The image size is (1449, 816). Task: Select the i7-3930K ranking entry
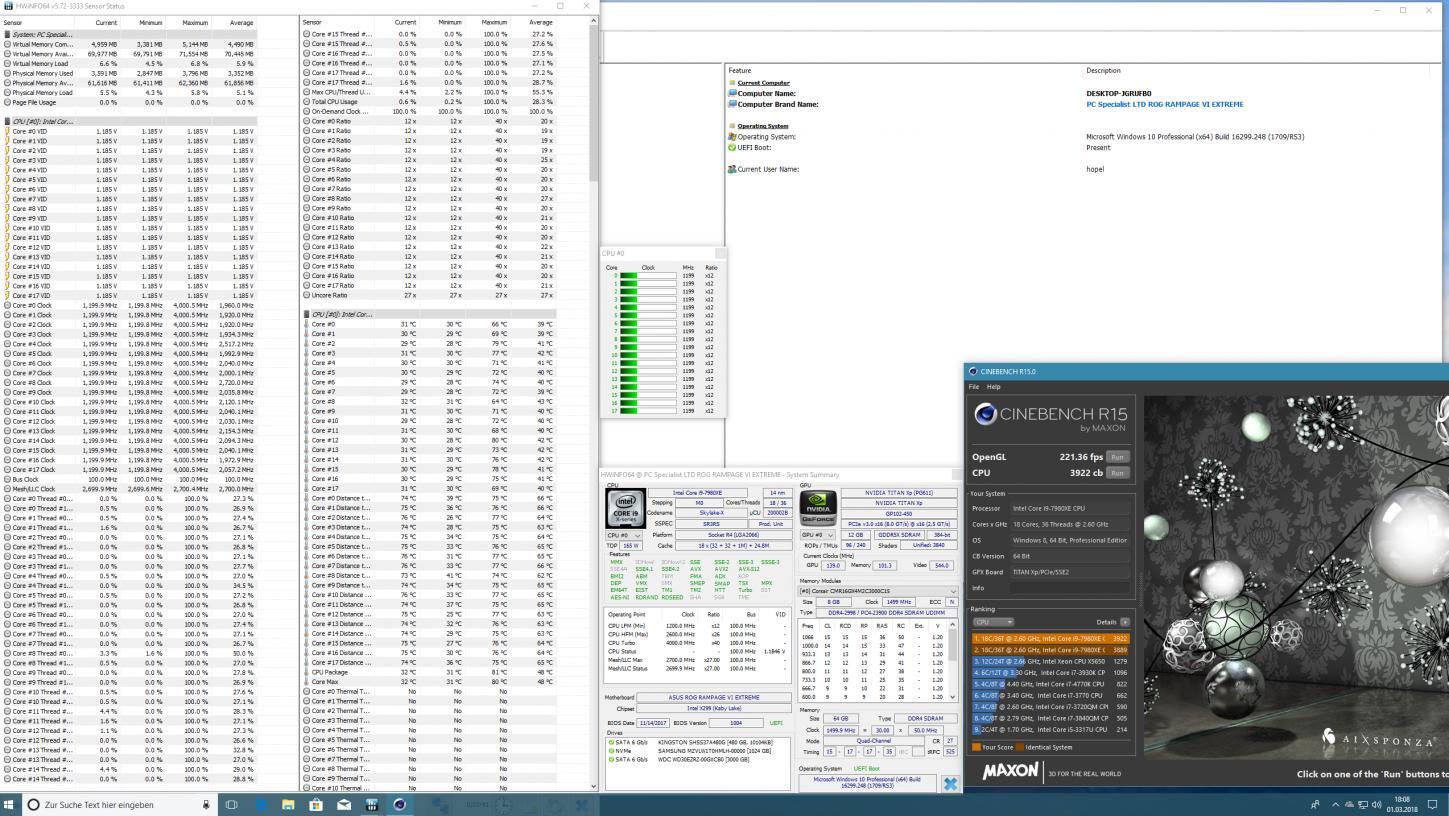click(x=1050, y=673)
